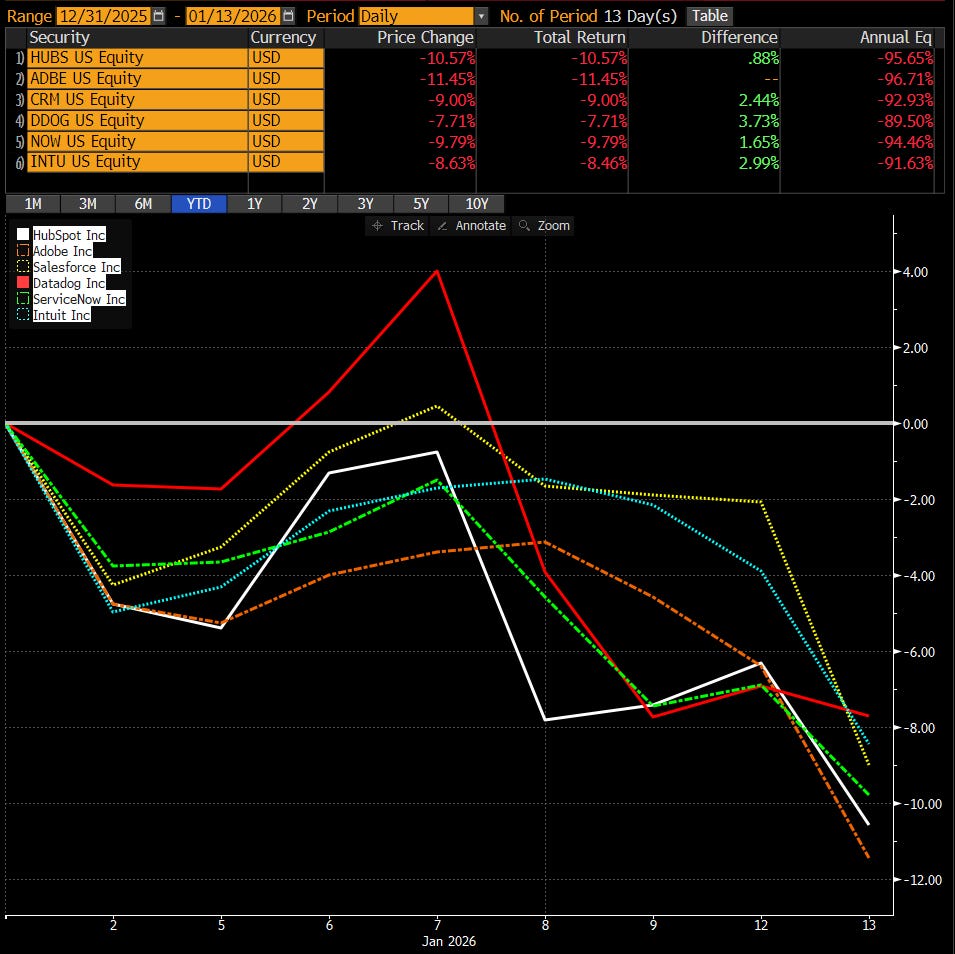Viewport: 955px width, 954px height.
Task: Toggle Intuit Inc legend marker
Action: click(23, 314)
